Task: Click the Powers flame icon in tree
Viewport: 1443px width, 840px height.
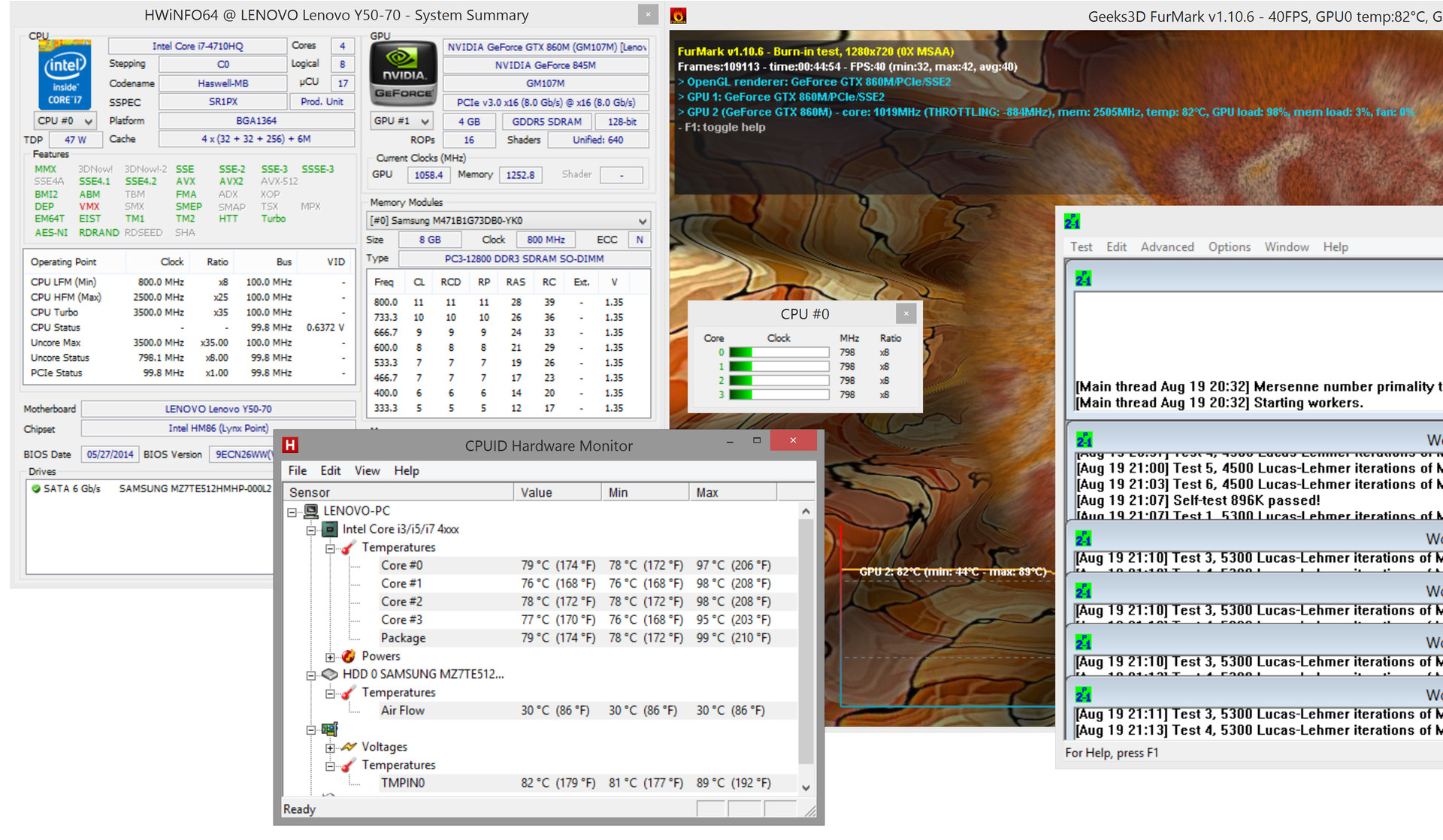Action: [x=348, y=656]
